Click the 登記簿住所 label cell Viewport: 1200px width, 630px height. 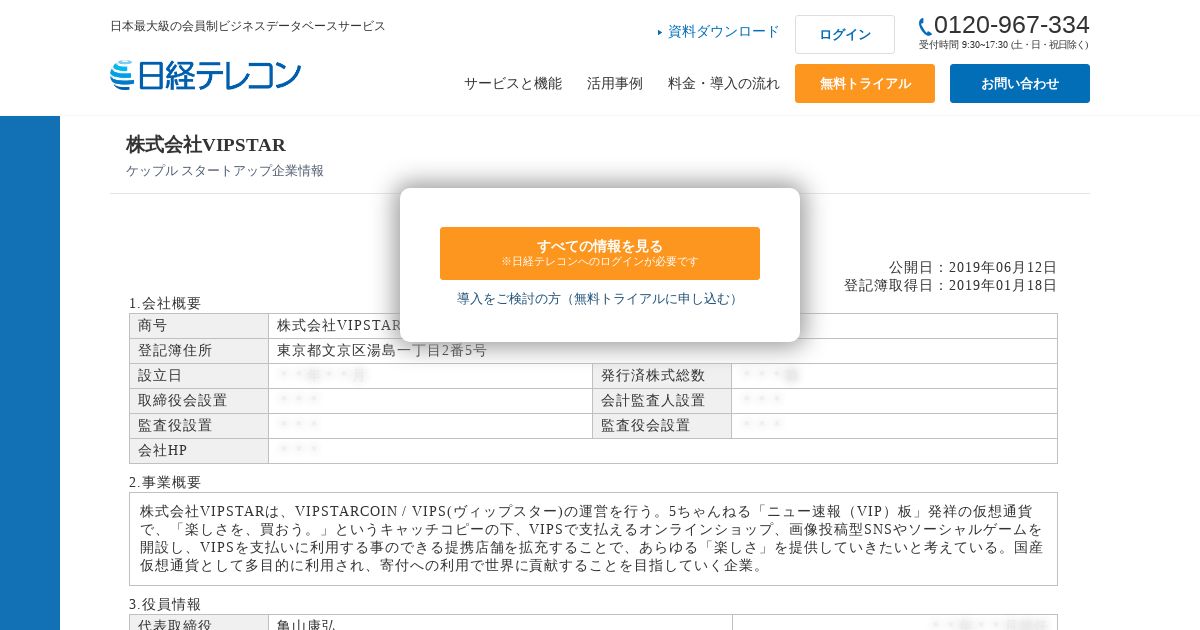(199, 351)
